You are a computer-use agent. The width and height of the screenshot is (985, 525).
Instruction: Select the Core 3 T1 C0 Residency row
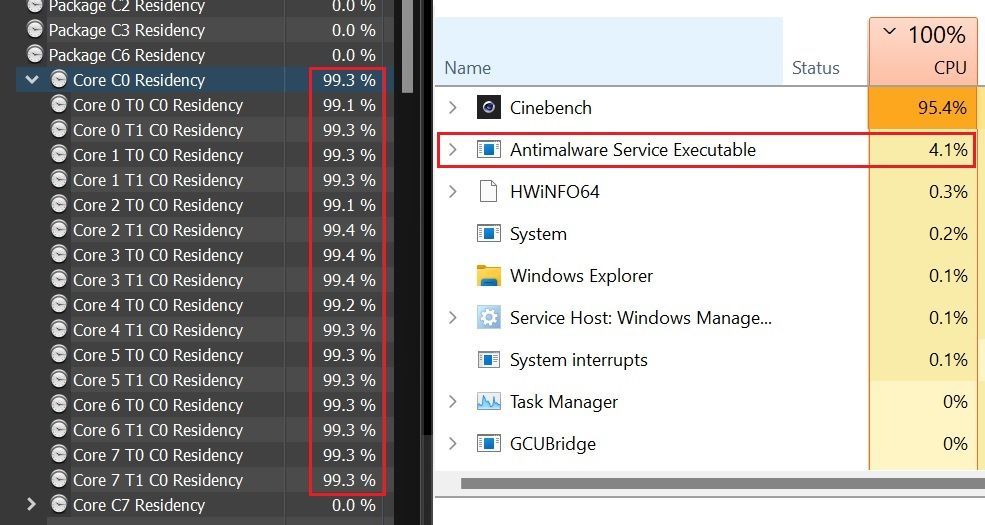click(x=157, y=280)
